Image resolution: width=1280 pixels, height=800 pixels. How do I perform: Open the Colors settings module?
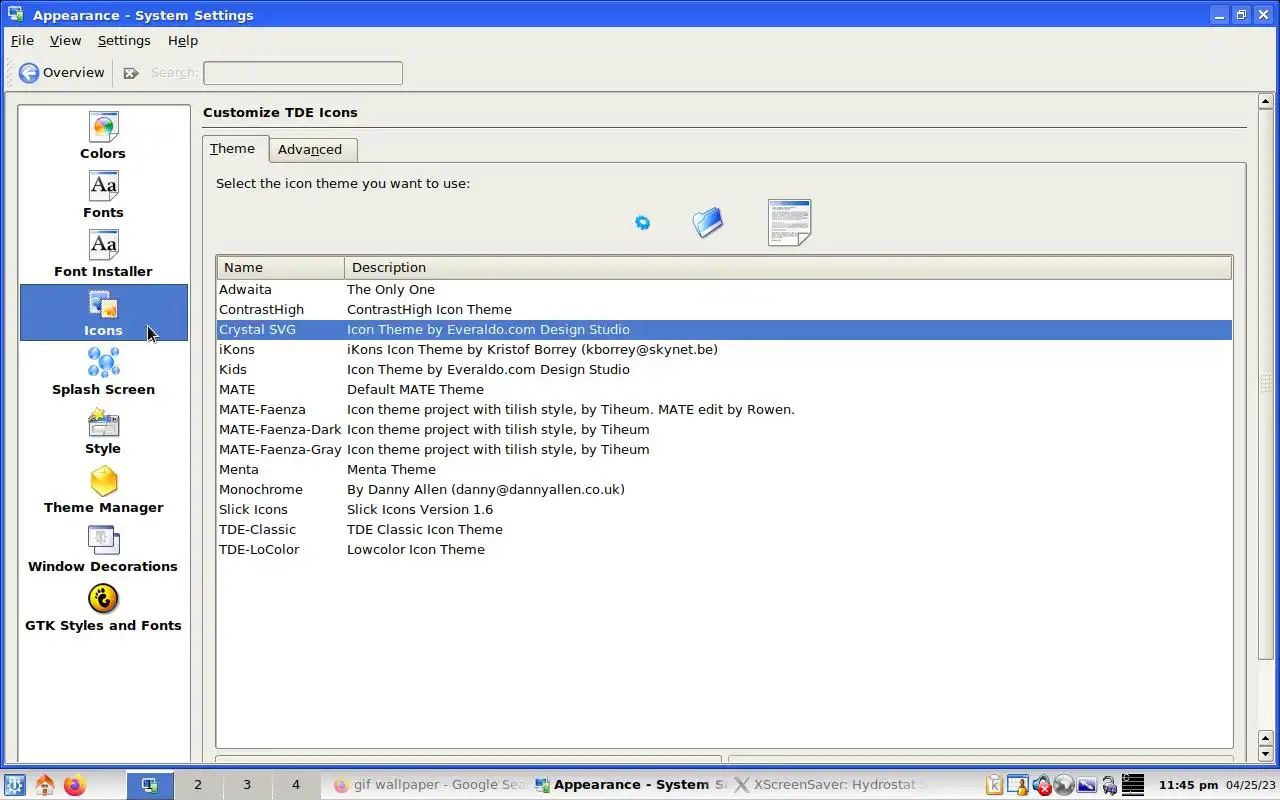point(103,137)
